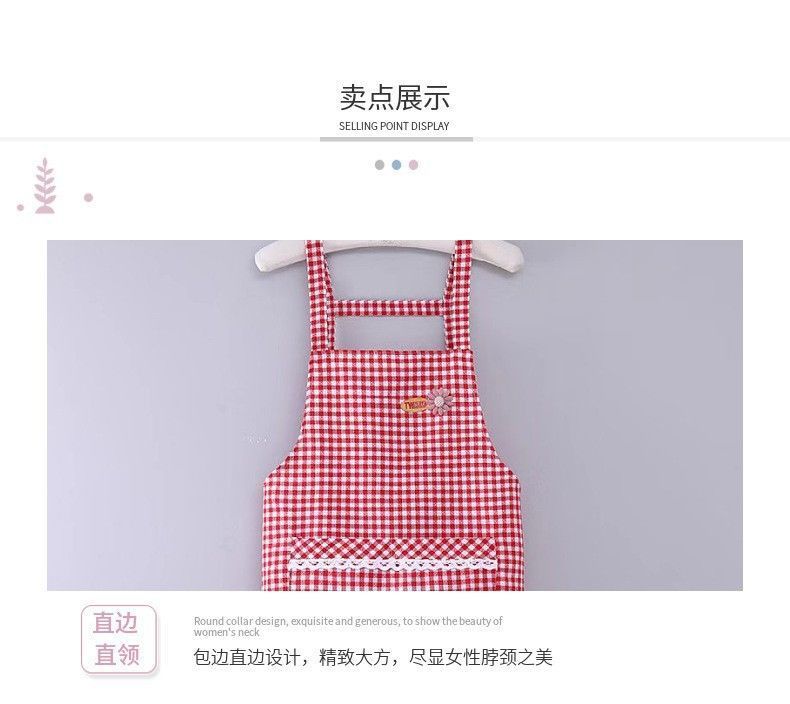Click the gray underline bar below subtitle

[397, 139]
